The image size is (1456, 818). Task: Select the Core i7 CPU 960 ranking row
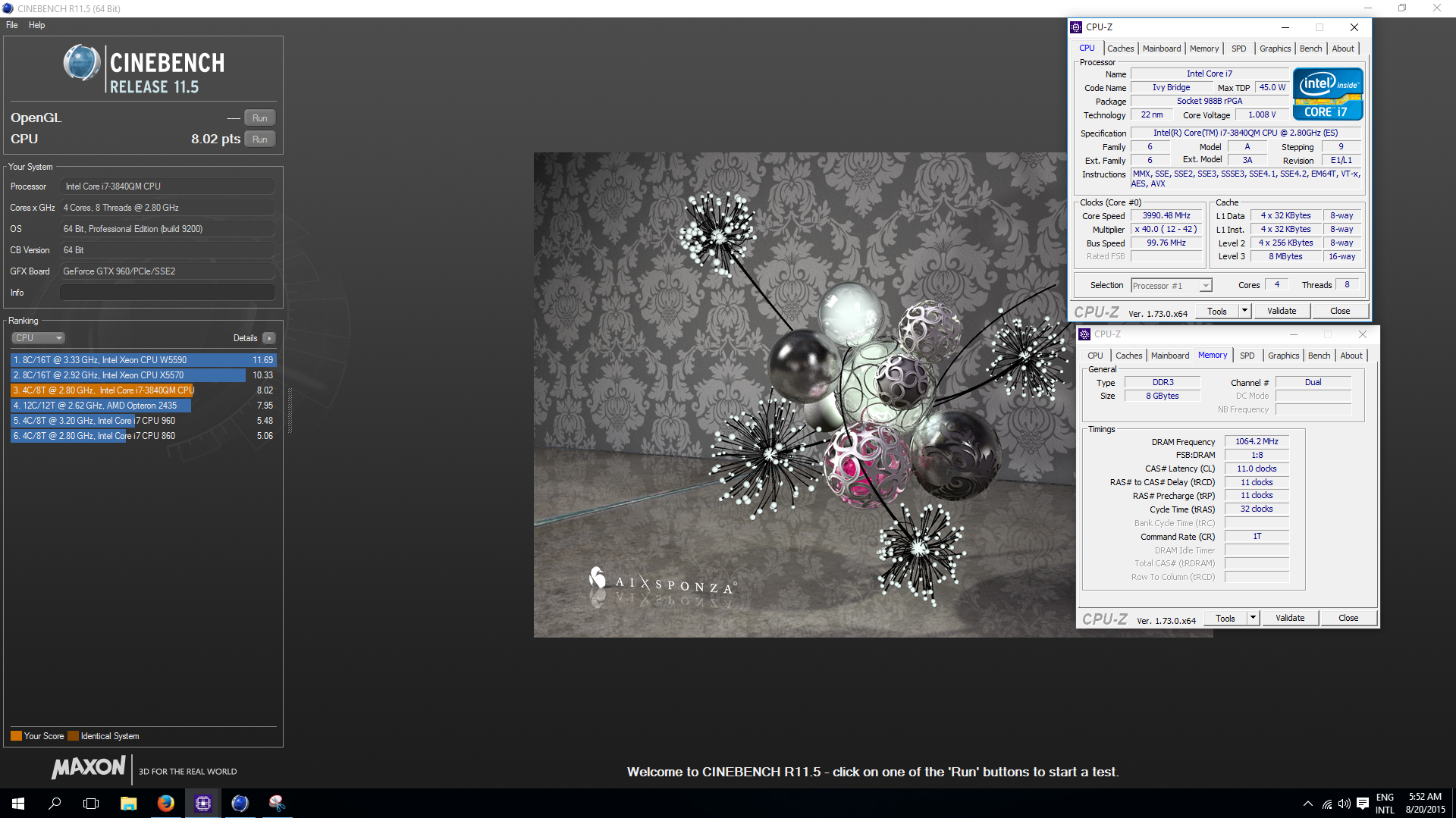tap(143, 421)
